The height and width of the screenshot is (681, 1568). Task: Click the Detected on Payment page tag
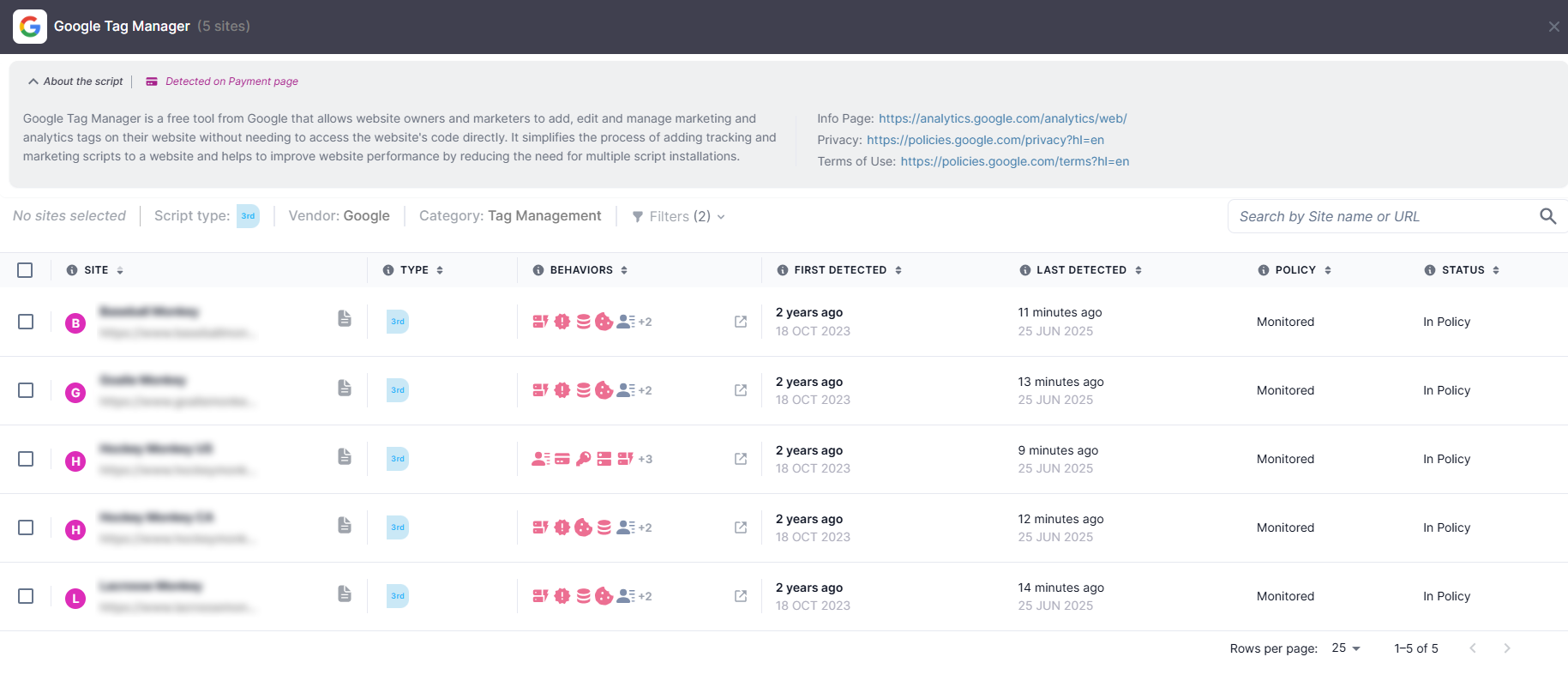click(222, 81)
